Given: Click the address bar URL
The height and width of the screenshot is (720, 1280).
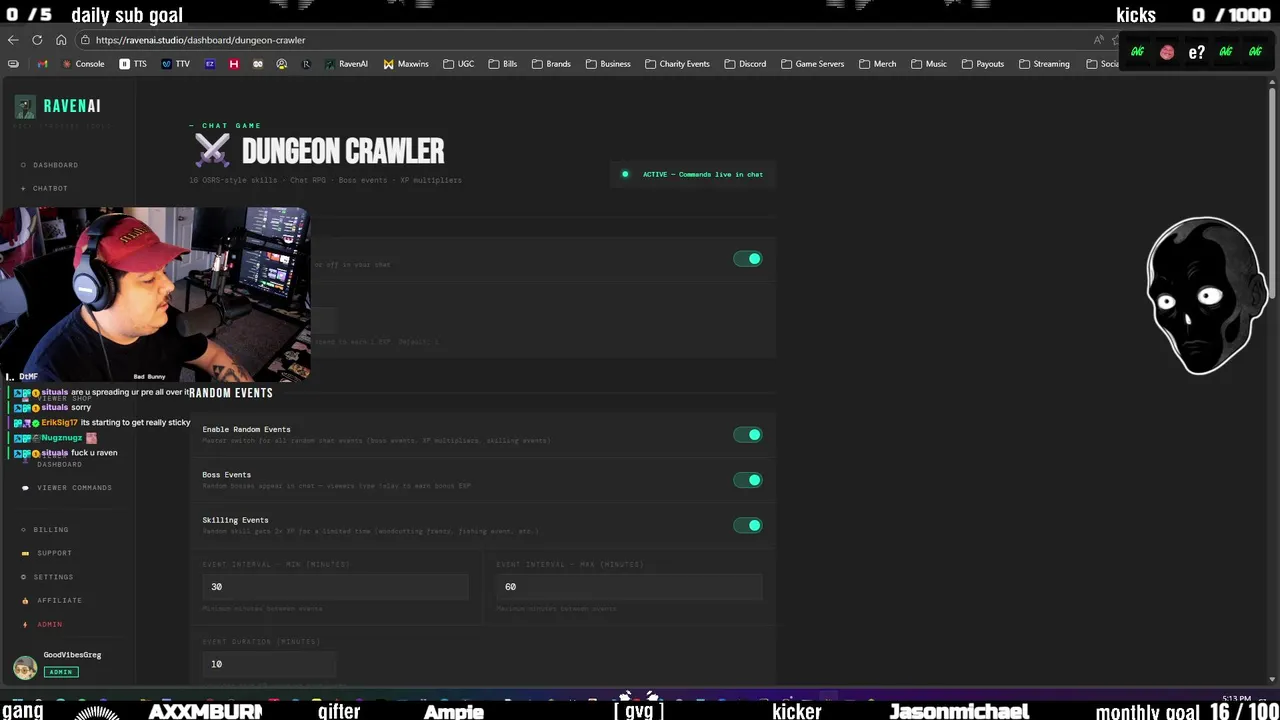Looking at the screenshot, I should (201, 40).
